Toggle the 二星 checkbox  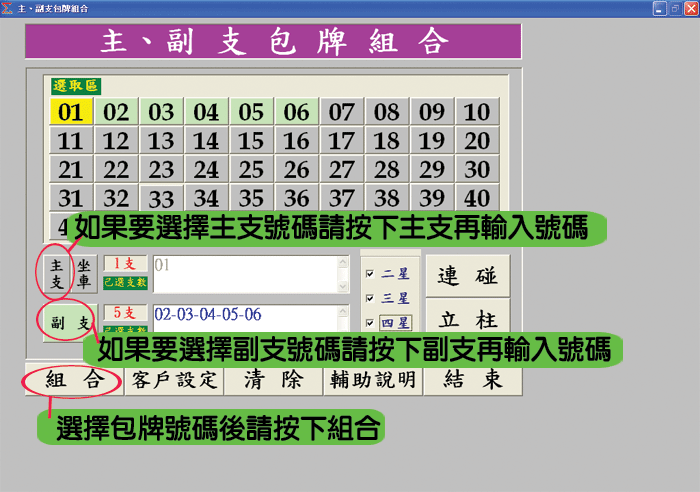point(370,273)
